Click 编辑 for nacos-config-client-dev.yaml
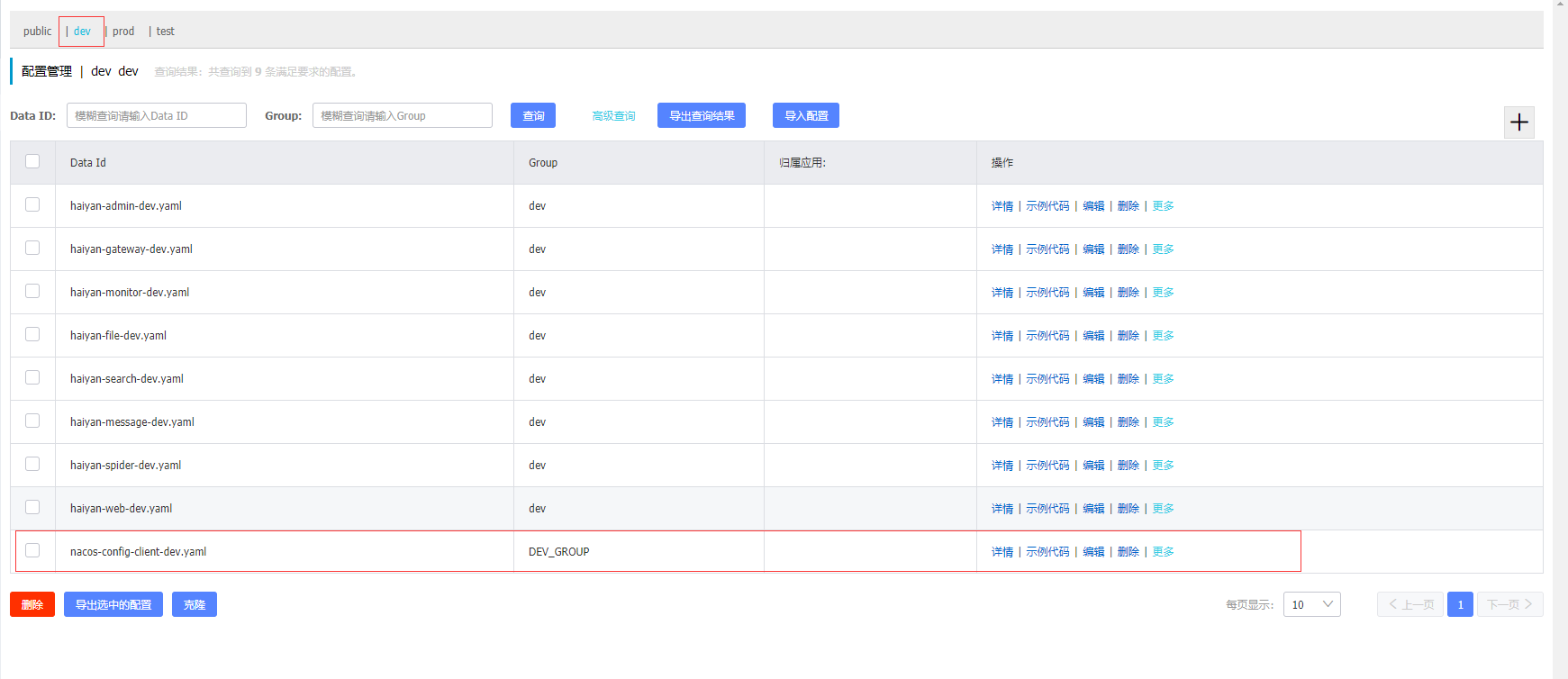1568x679 pixels. 1093,552
